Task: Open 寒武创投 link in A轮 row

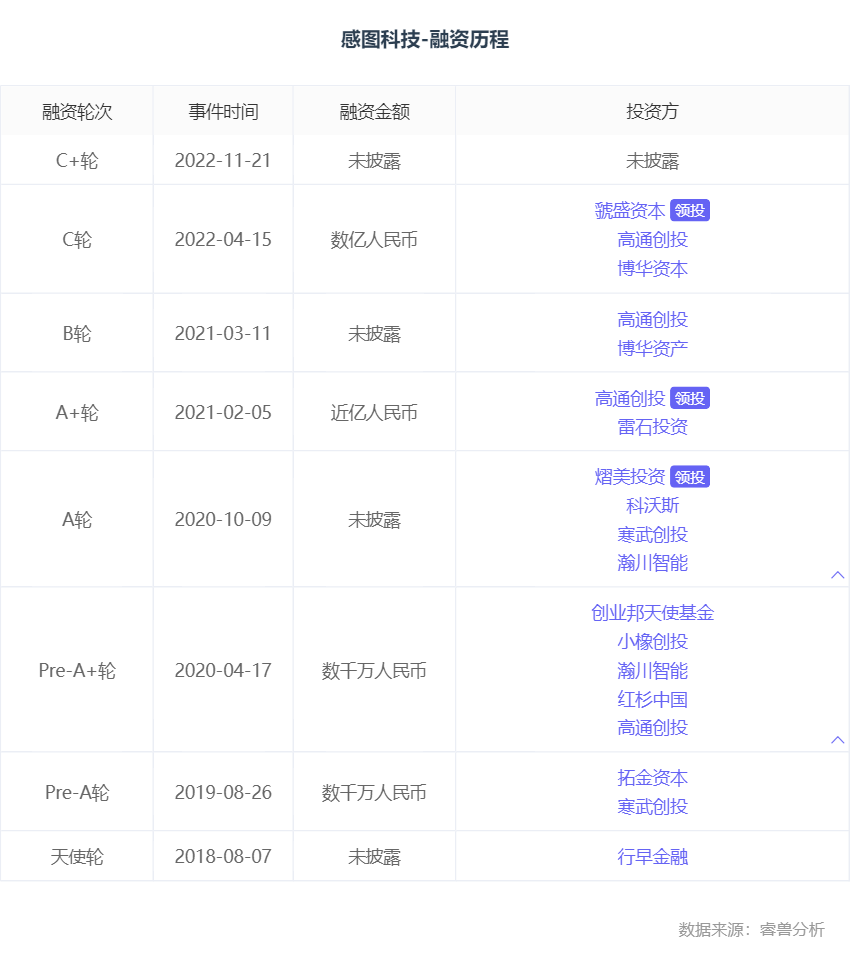Action: pyautogui.click(x=652, y=534)
